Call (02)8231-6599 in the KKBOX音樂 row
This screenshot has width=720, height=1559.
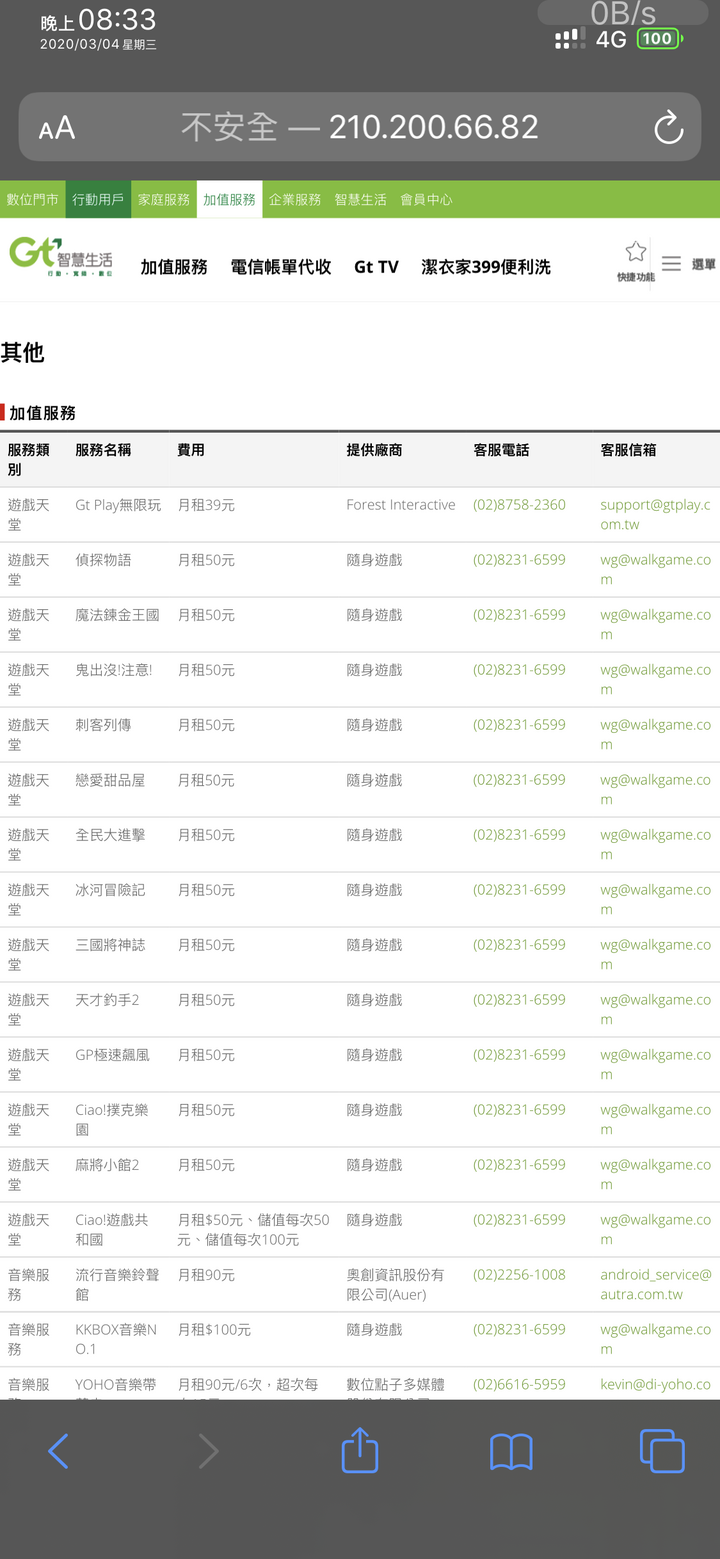(x=519, y=1330)
